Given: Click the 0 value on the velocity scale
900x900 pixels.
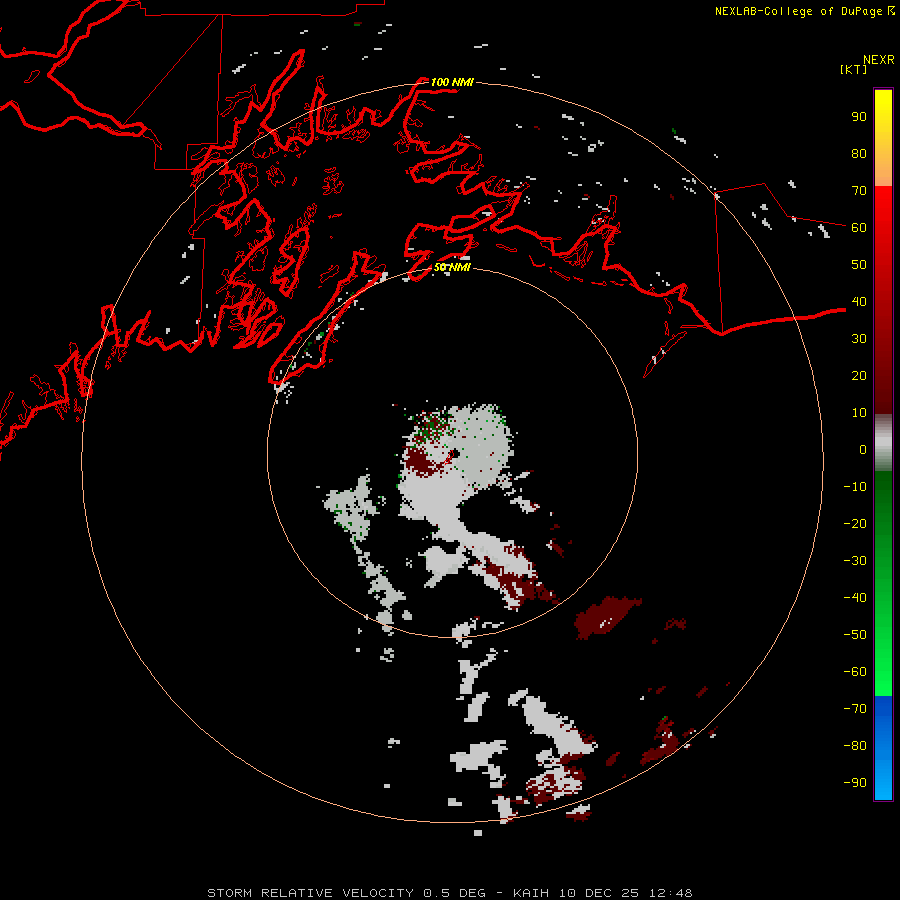Looking at the screenshot, I should coord(863,449).
